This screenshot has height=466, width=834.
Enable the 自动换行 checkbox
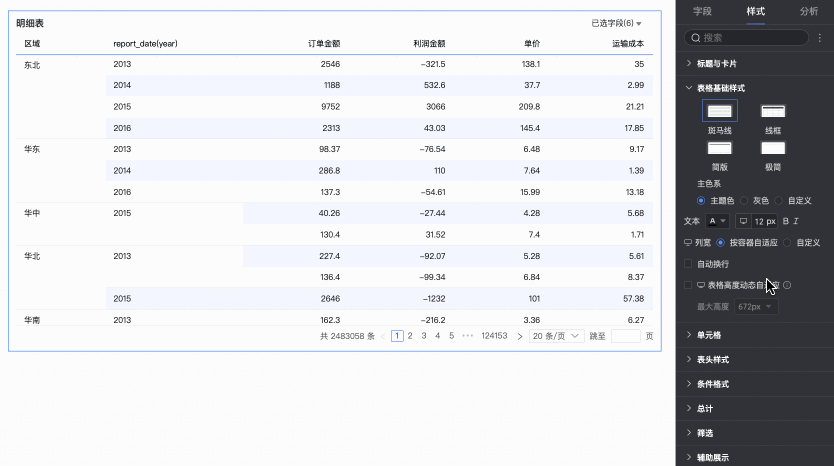pyautogui.click(x=688, y=264)
